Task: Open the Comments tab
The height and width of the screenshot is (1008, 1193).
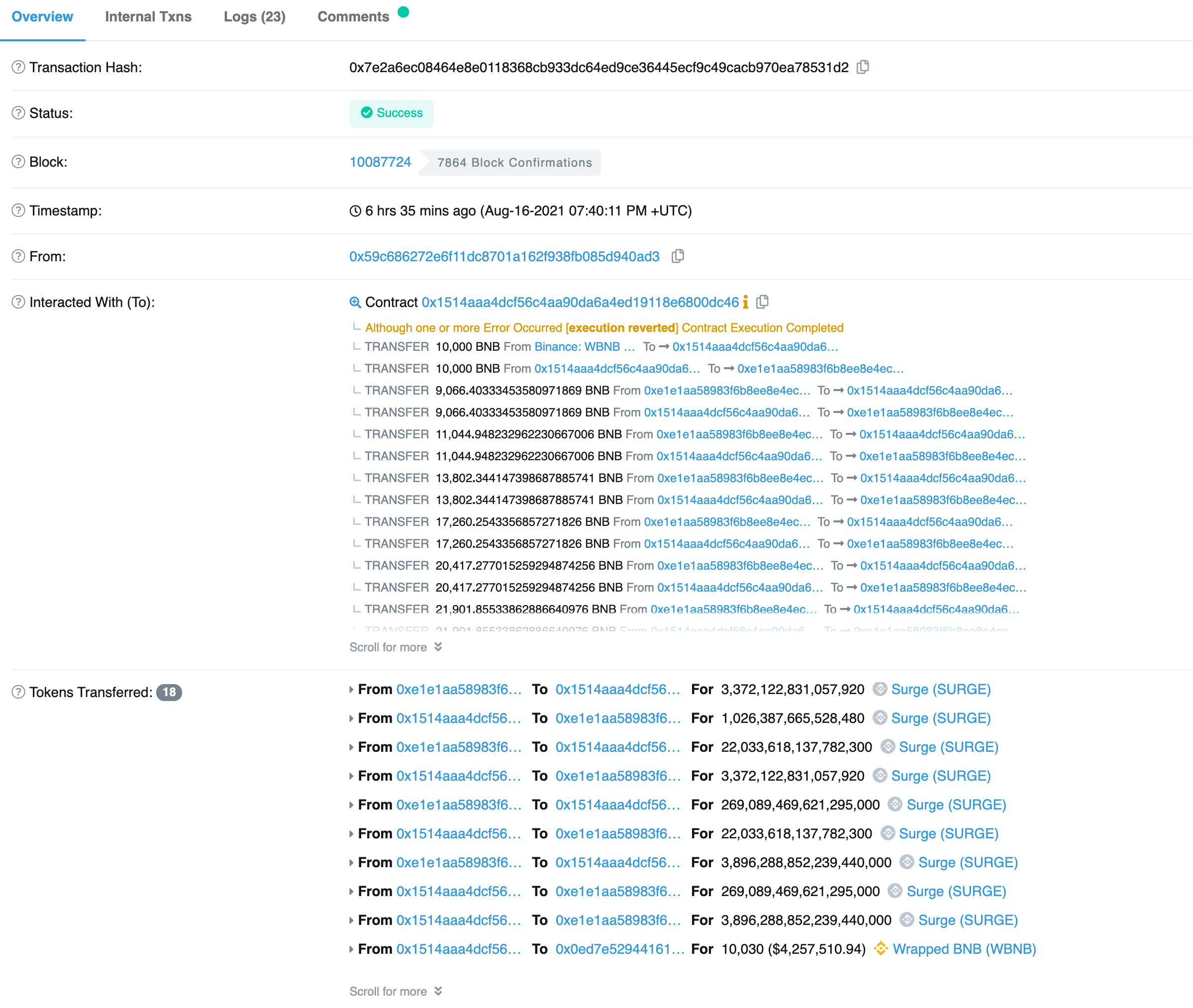Action: (x=353, y=16)
